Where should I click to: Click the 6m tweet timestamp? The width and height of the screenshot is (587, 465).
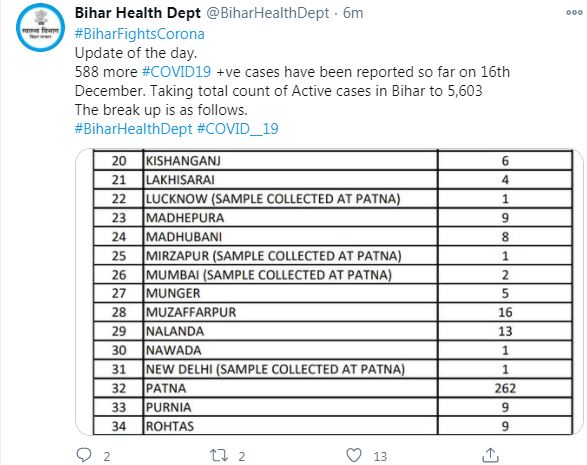click(353, 13)
